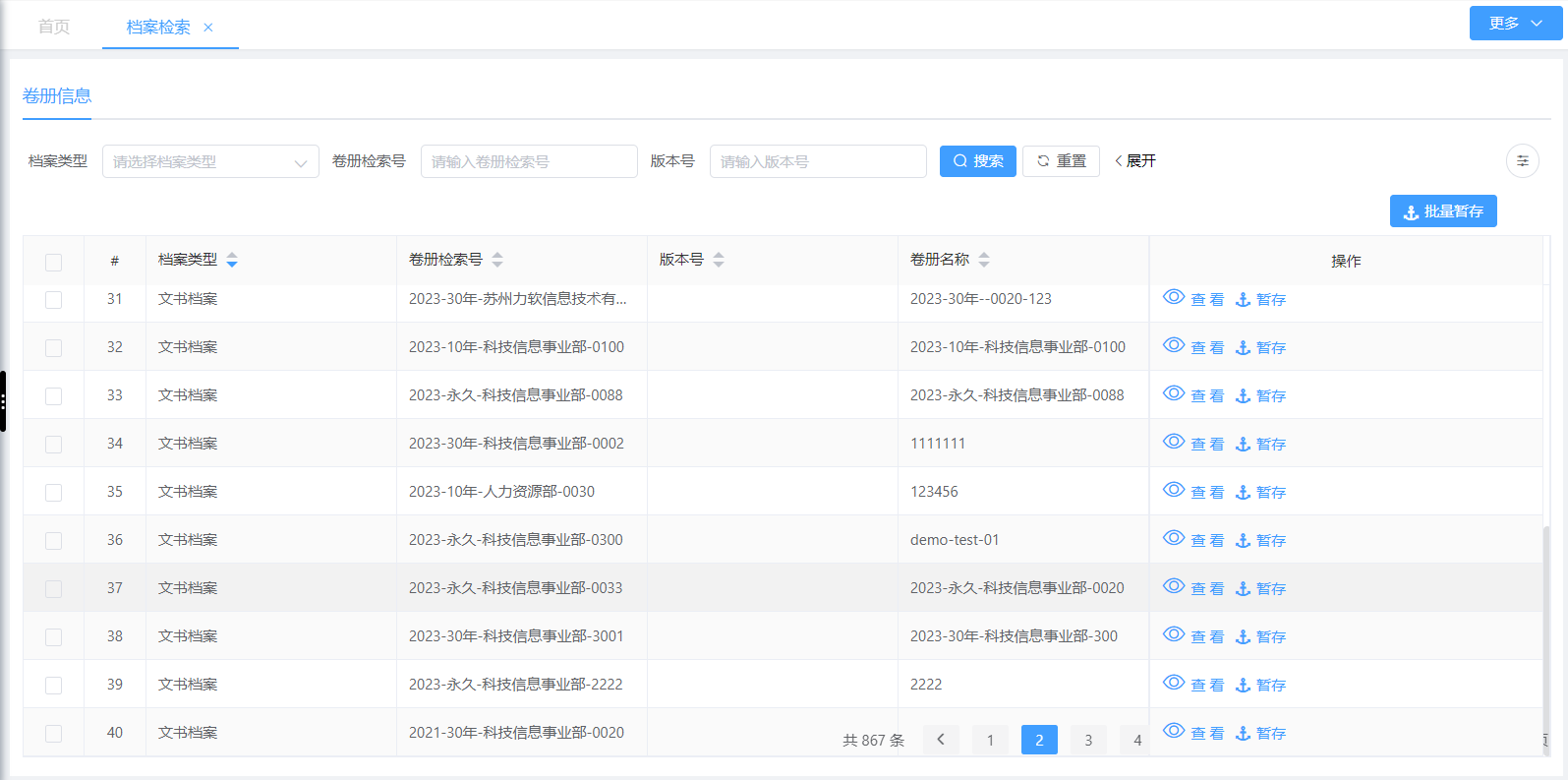Sort by 版本号 column sort arrows

[x=719, y=260]
